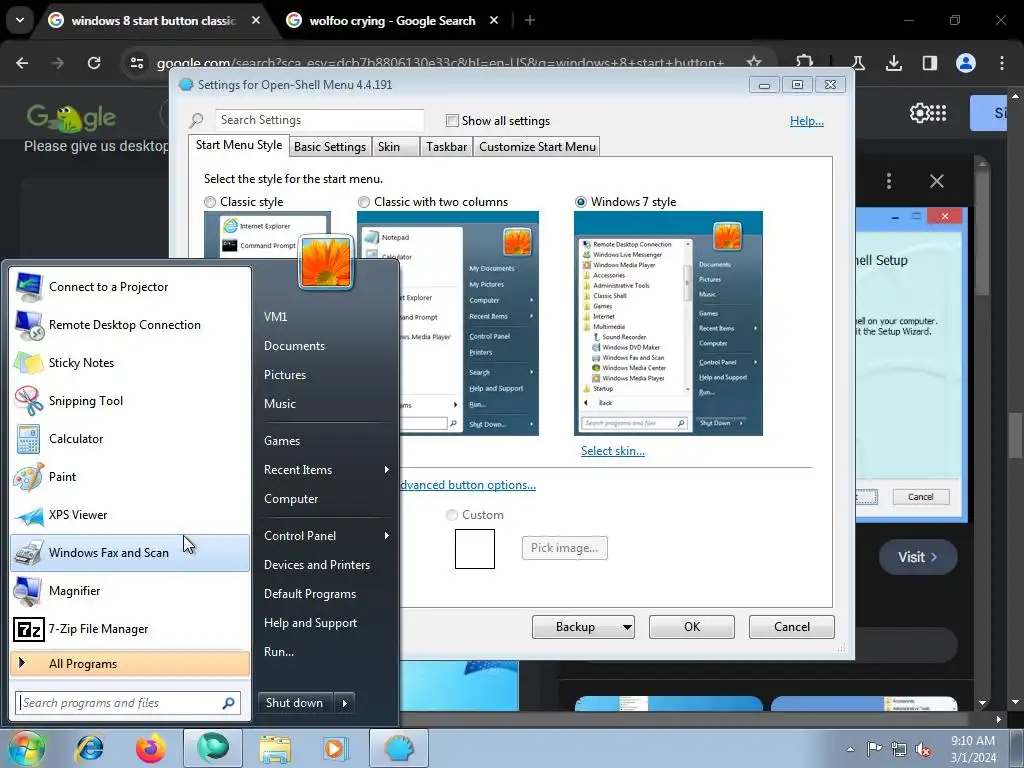Open Devices and Printers entry
Viewport: 1024px width, 768px height.
click(317, 565)
